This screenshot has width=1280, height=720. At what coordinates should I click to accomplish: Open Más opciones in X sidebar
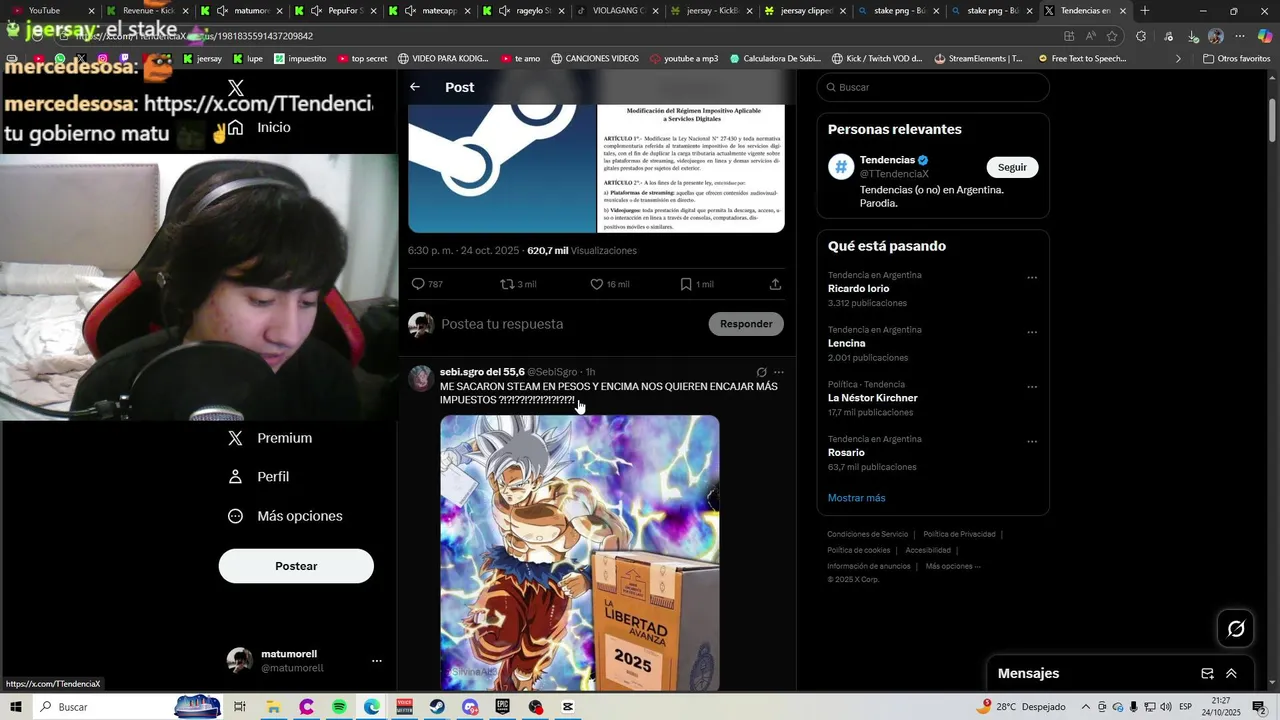click(285, 516)
